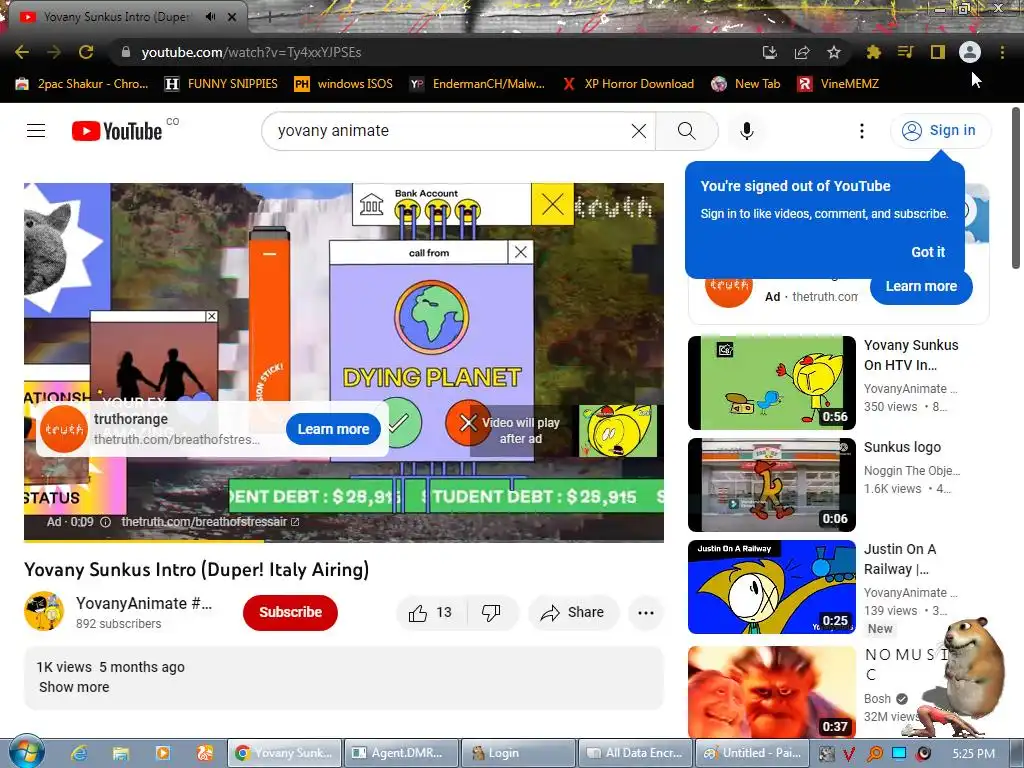Subscribe to YovanyAnimate channel
Screen dimensions: 1024x768
[x=290, y=612]
